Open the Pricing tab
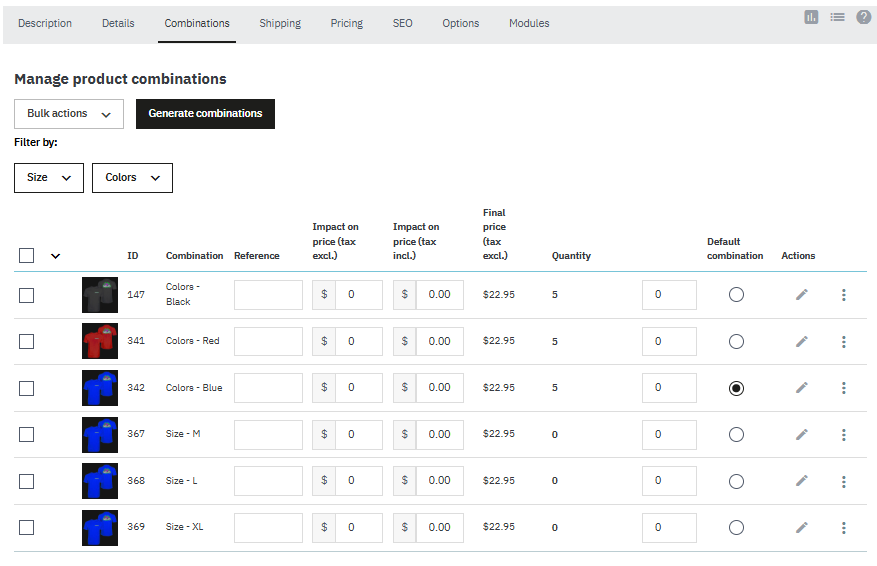Viewport: 877px width, 566px height. click(x=347, y=23)
